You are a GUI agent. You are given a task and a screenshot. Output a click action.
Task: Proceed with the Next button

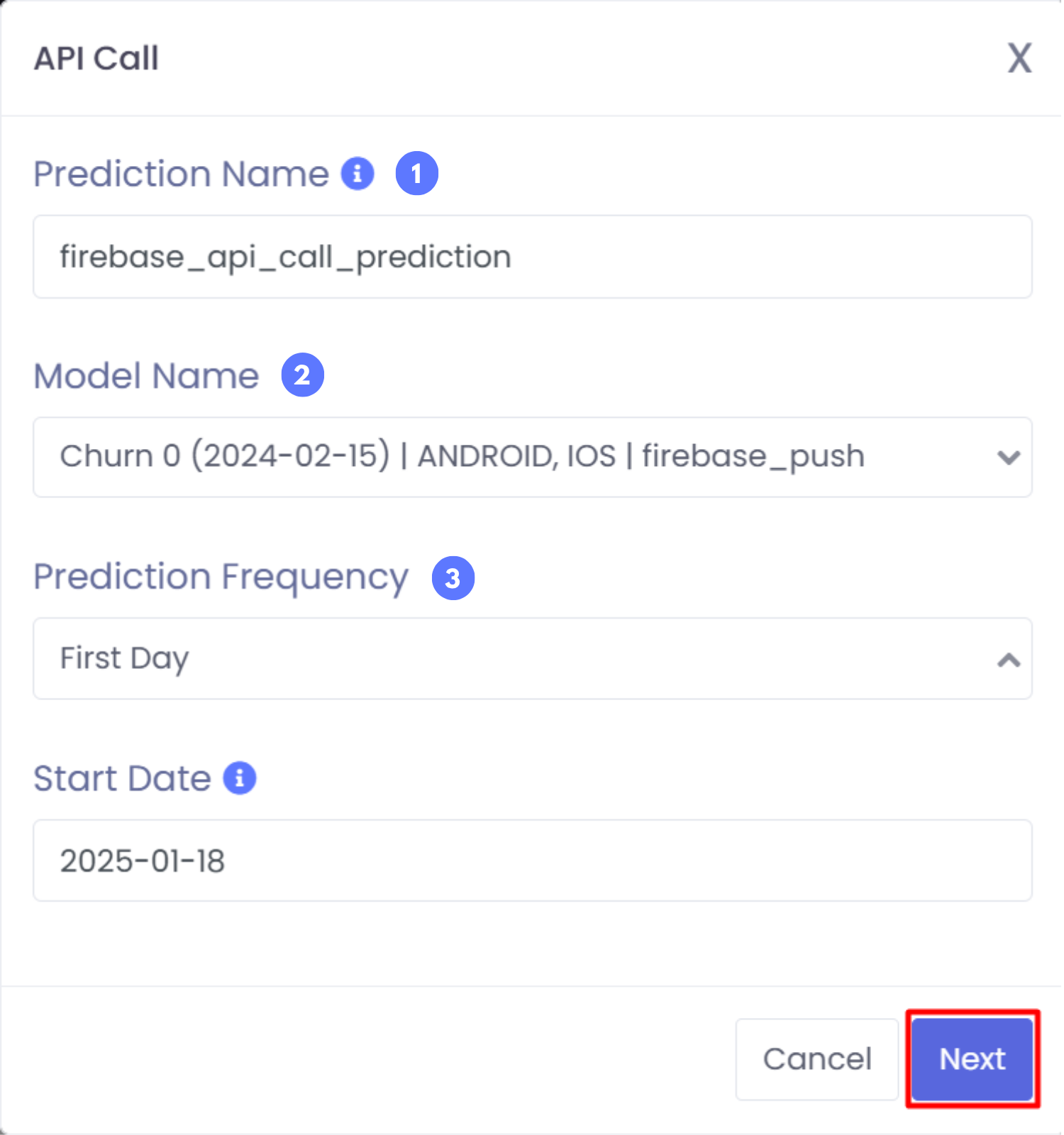coord(972,1059)
